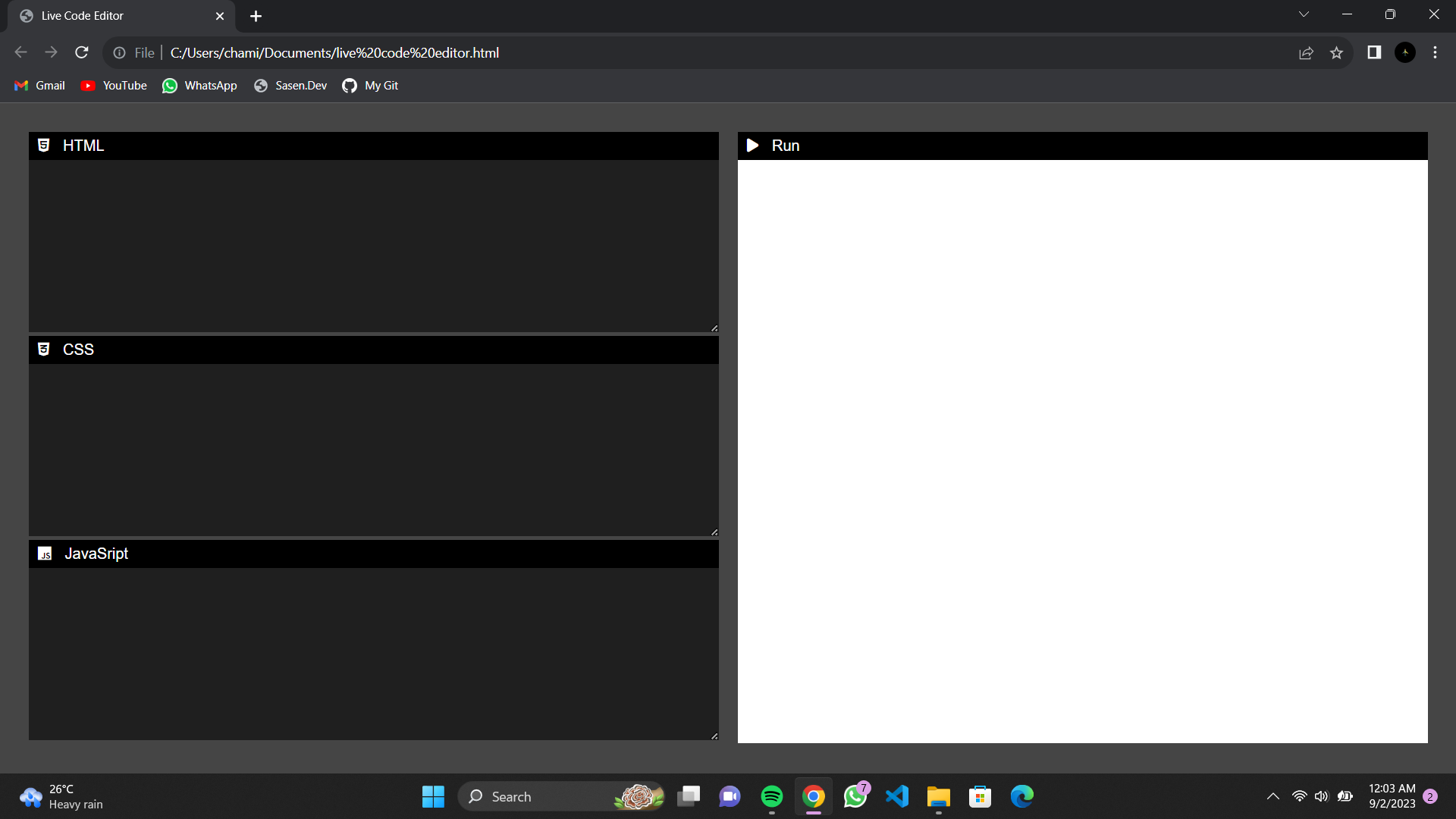Select the Live Code Editor tab
Screen dimensions: 1456x819
[x=121, y=16]
